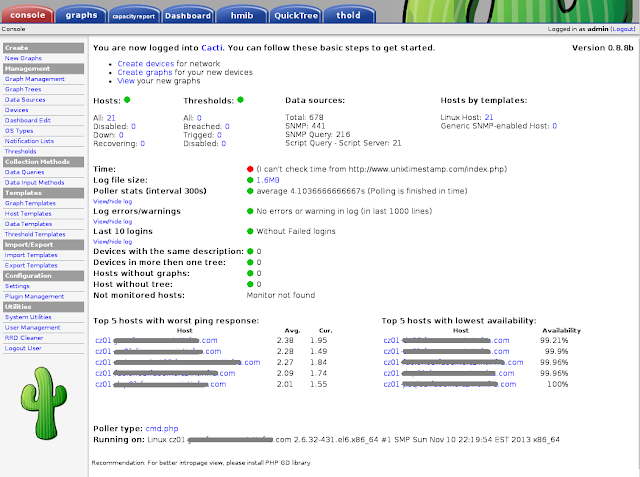Click the green Hosts status dot
This screenshot has width=640, height=477.
click(x=127, y=100)
